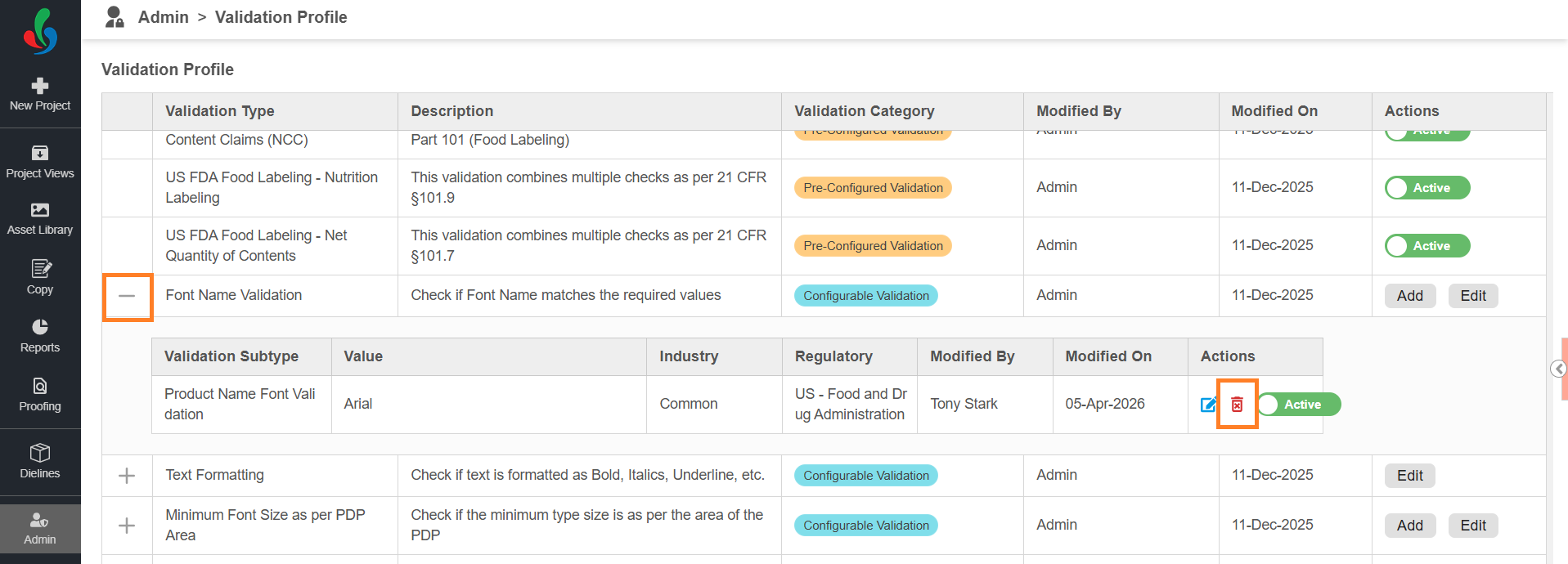Screen dimensions: 1568x564
Task: Open the Asset Library
Action: pos(40,219)
